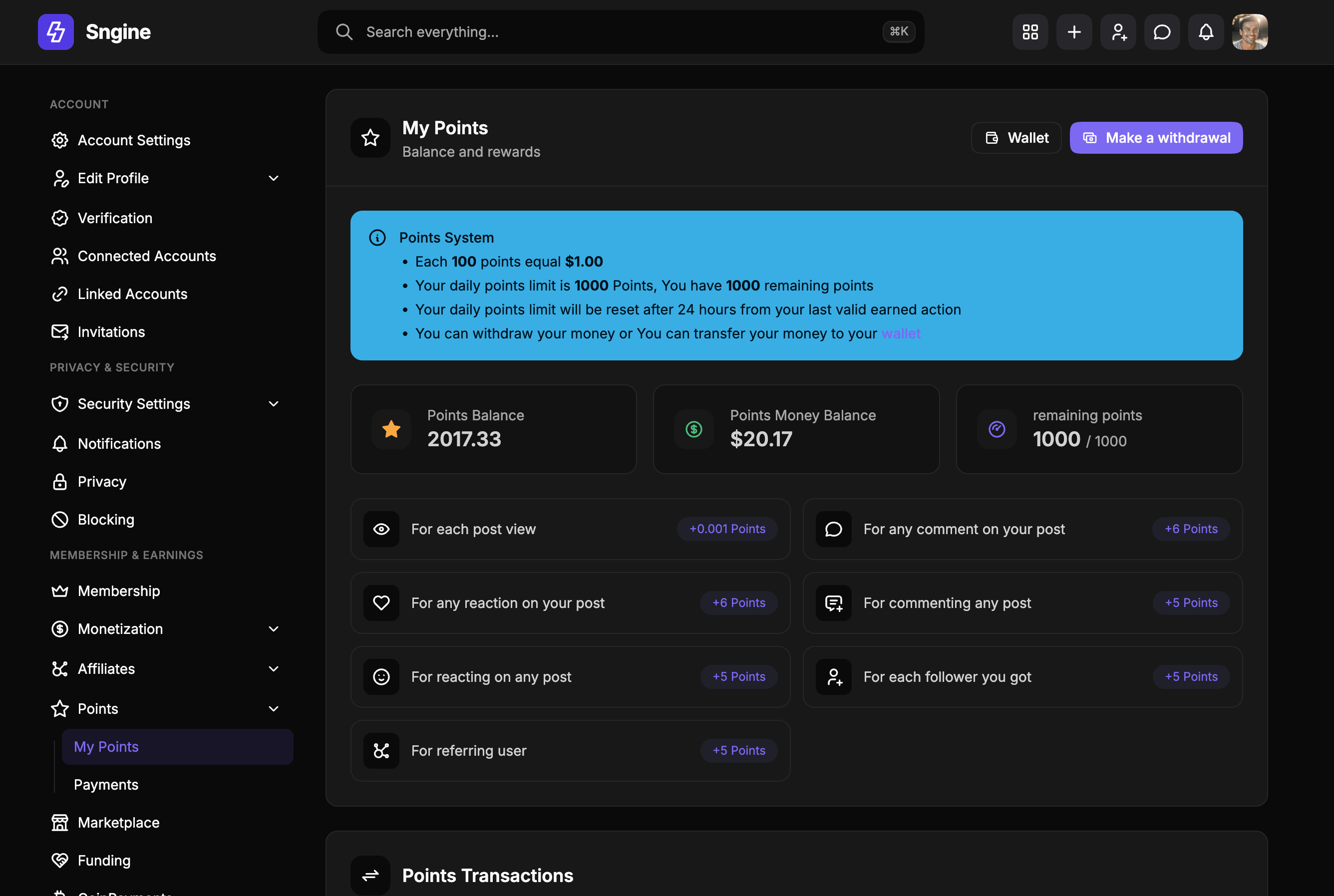Click the Points System info icon
This screenshot has width=1334, height=896.
tap(377, 238)
